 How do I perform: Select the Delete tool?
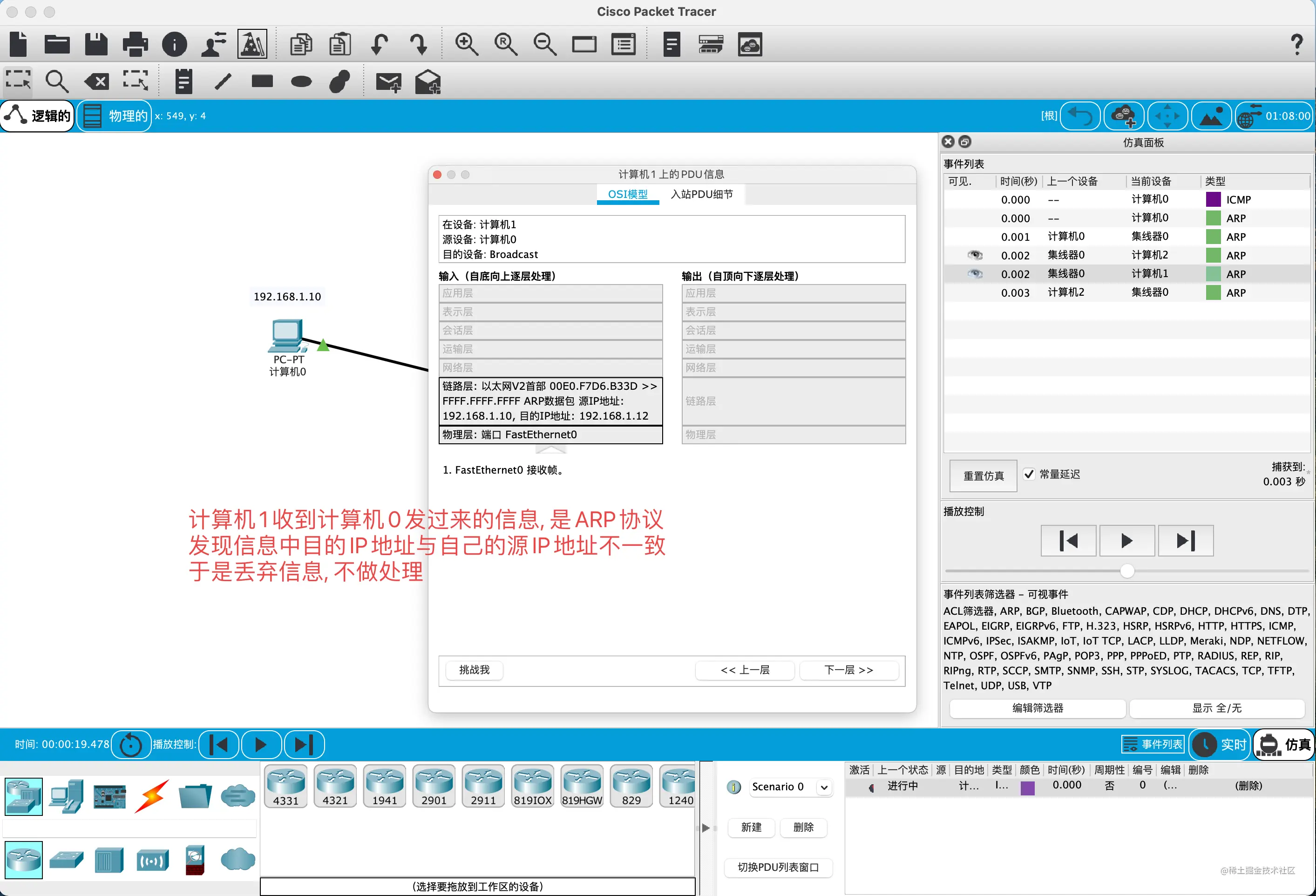click(x=97, y=81)
